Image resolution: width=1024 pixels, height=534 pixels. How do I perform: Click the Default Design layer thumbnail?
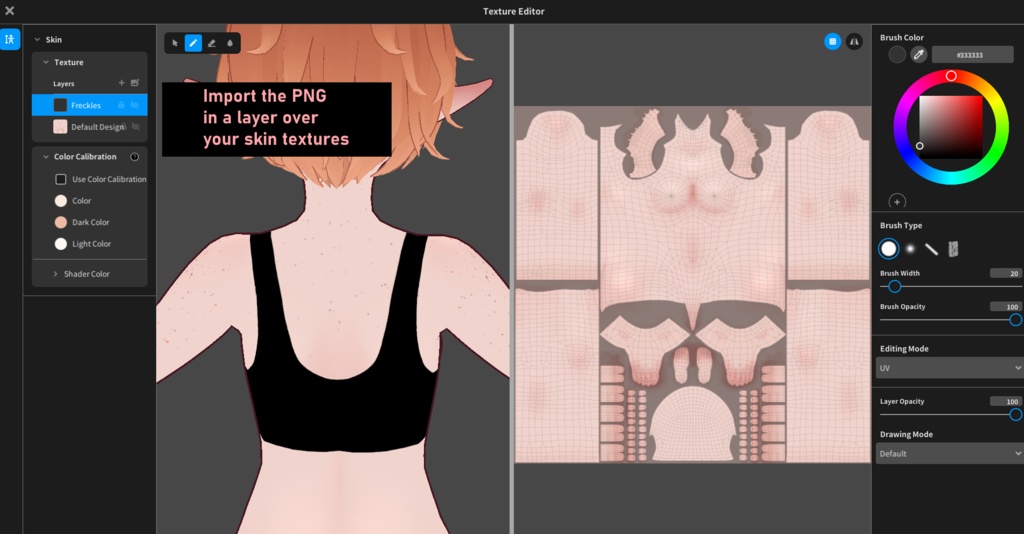[60, 127]
